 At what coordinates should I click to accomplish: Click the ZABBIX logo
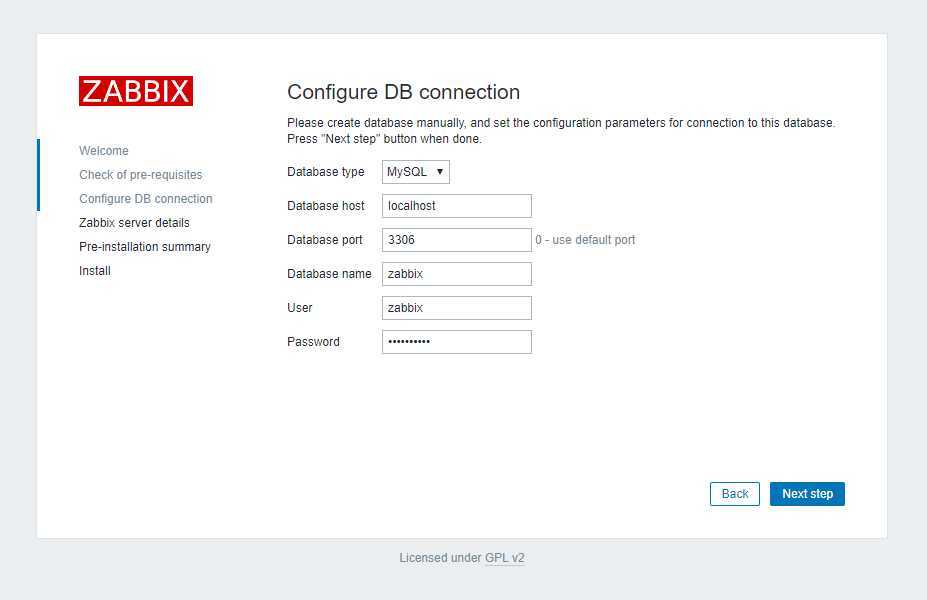pos(136,91)
